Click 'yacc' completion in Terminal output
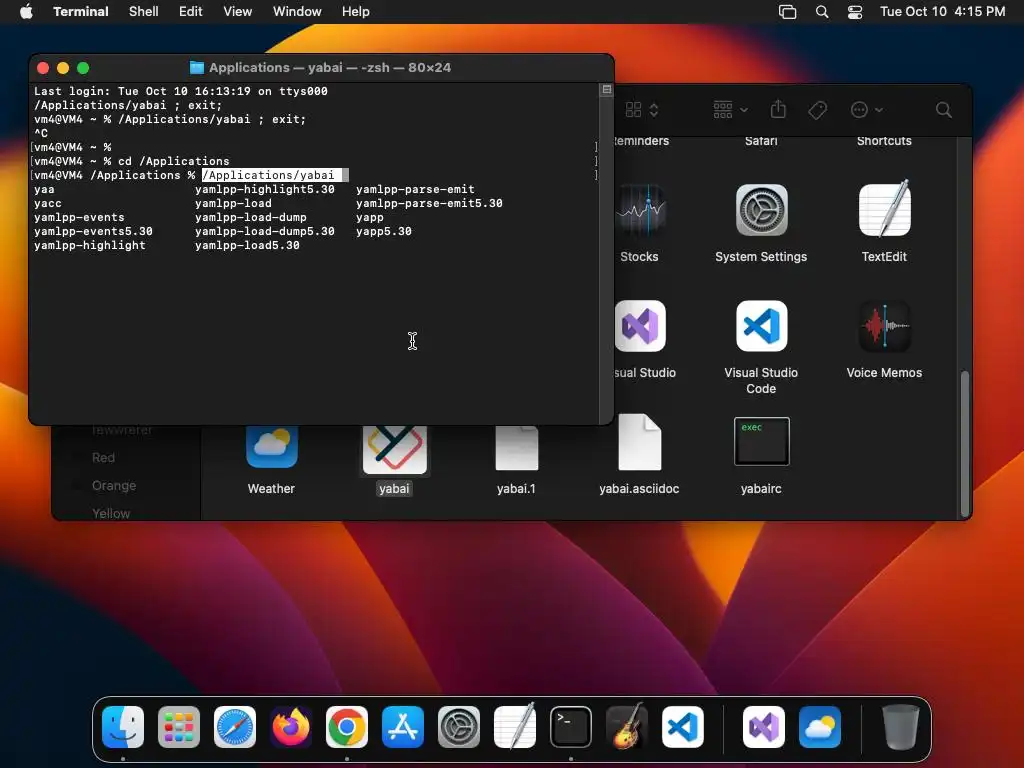Screen dimensions: 1024x768 tap(48, 203)
